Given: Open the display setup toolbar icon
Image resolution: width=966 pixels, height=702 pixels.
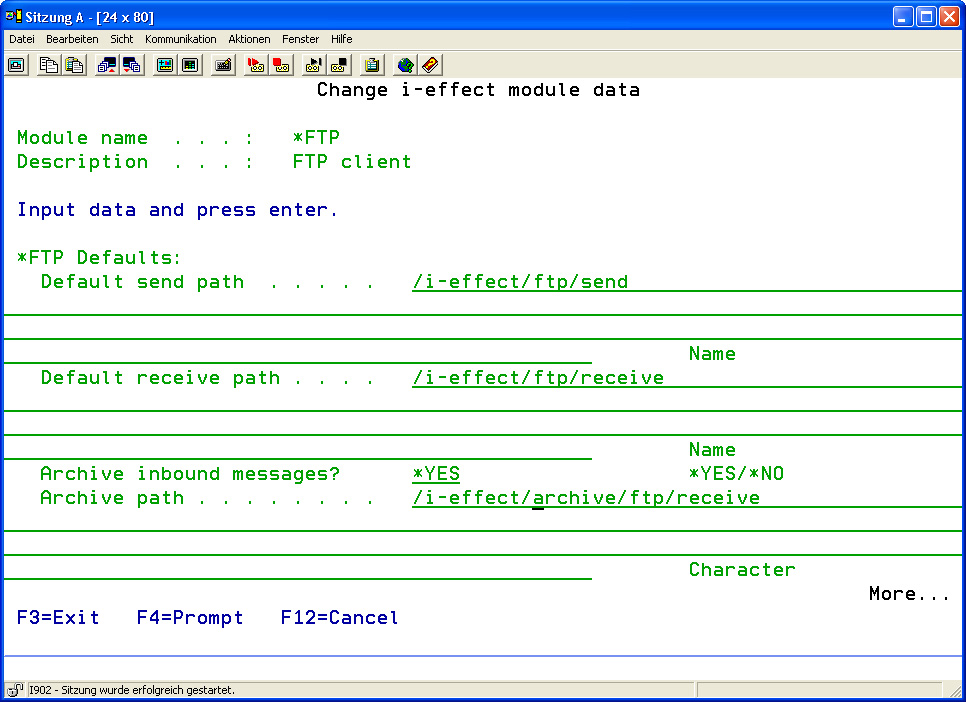Looking at the screenshot, I should pos(165,65).
